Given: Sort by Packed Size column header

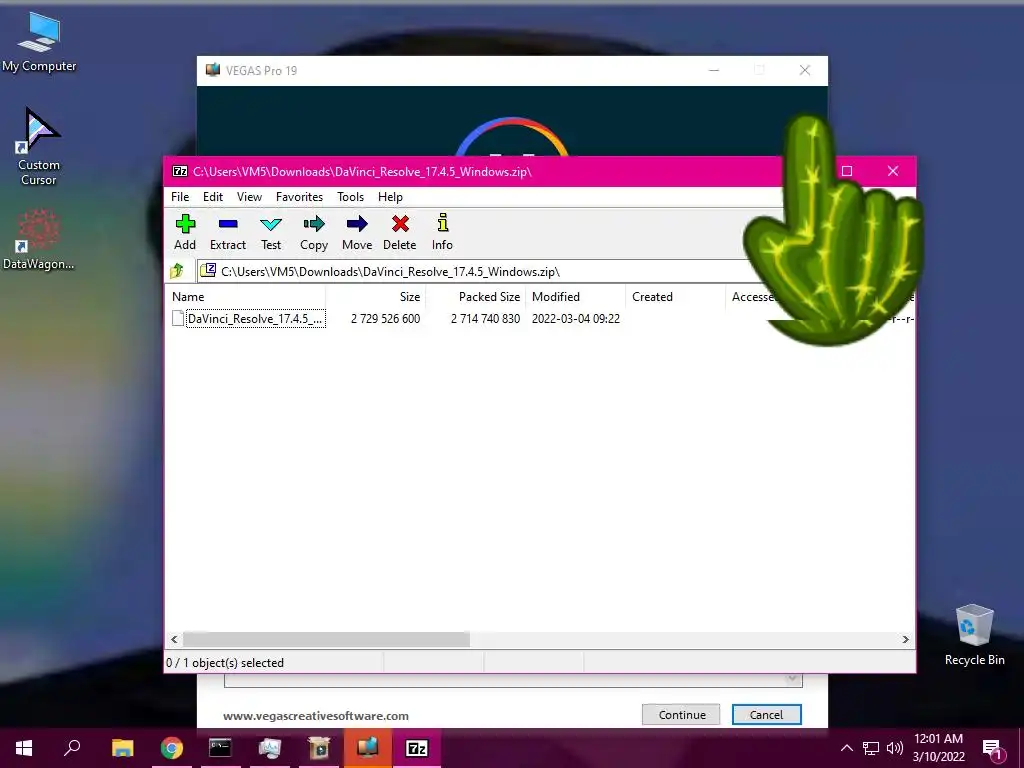Looking at the screenshot, I should [476, 296].
